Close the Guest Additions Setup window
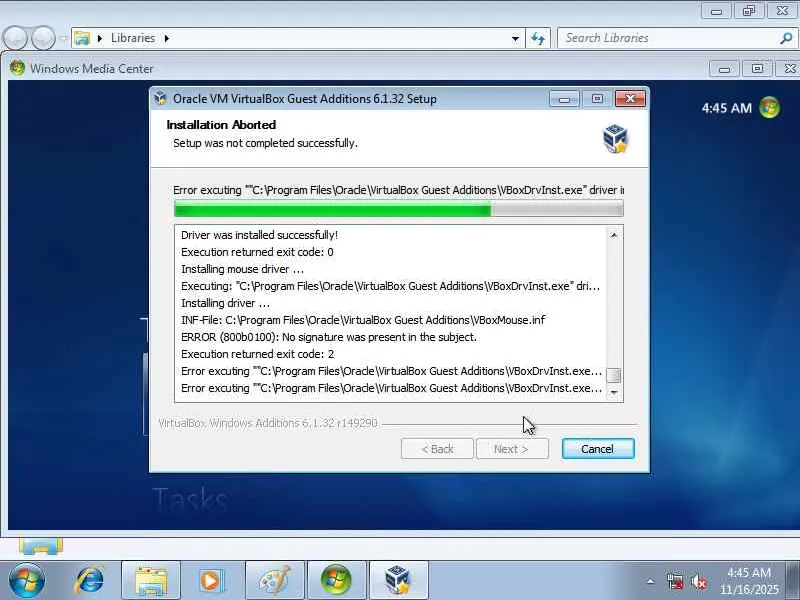This screenshot has width=800, height=600. click(x=630, y=98)
